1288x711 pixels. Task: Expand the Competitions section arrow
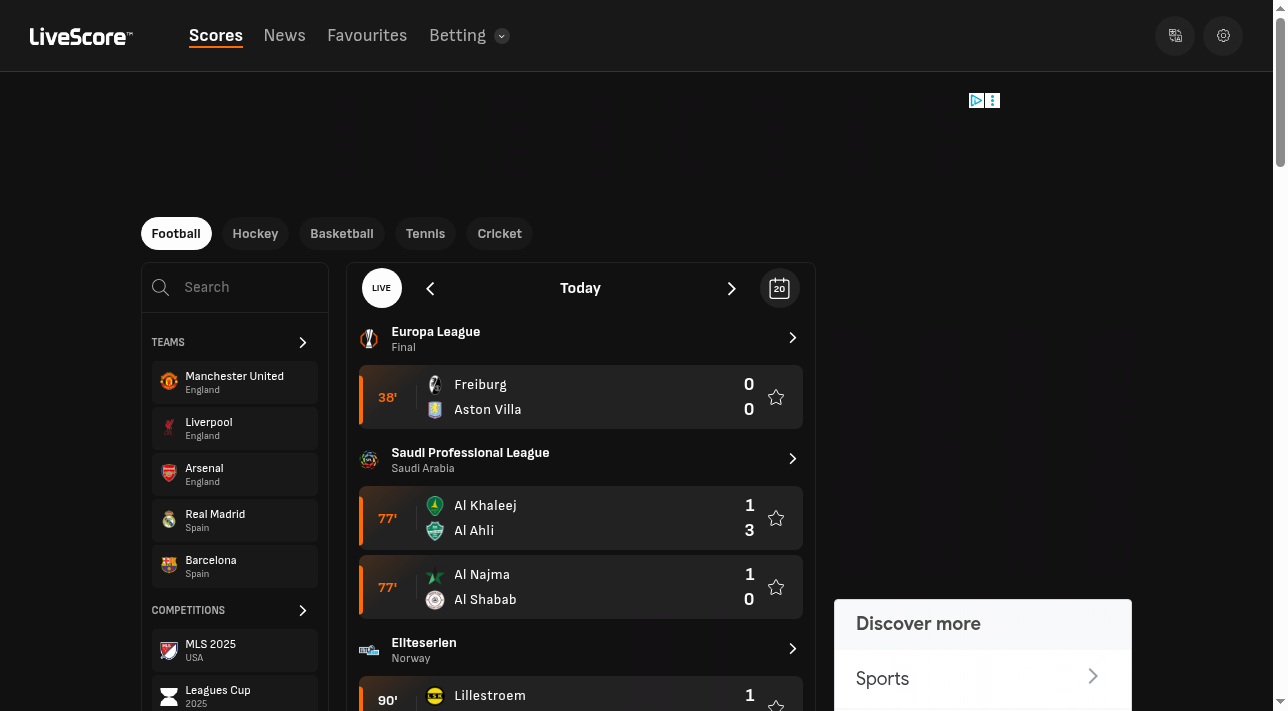[x=303, y=611]
